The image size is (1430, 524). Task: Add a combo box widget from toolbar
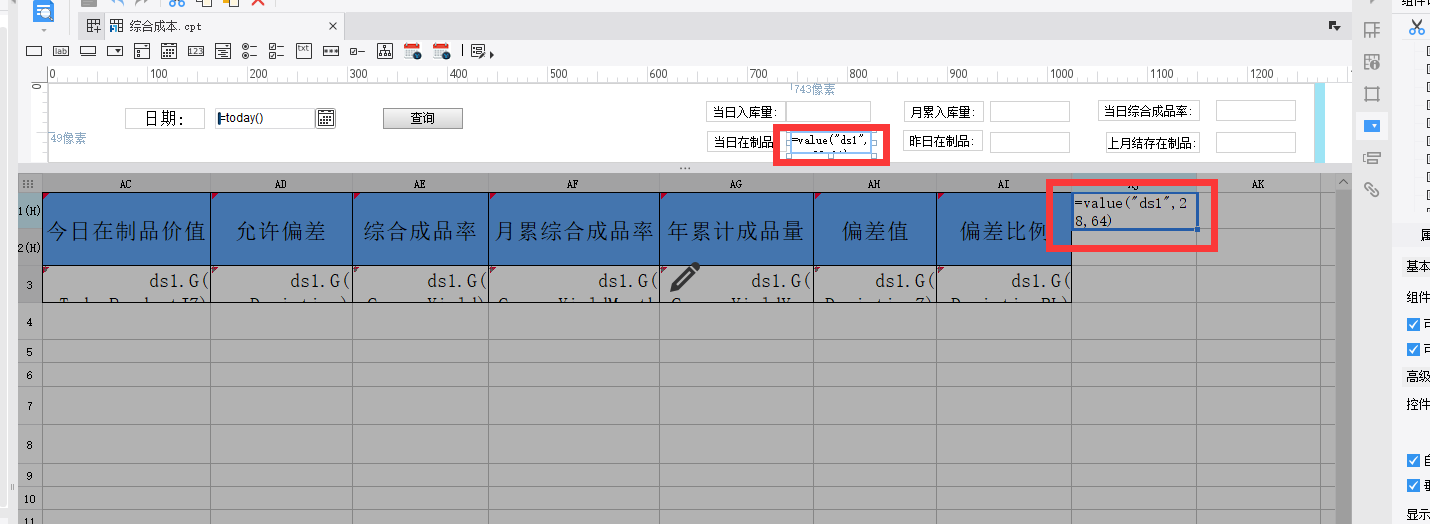(x=115, y=50)
